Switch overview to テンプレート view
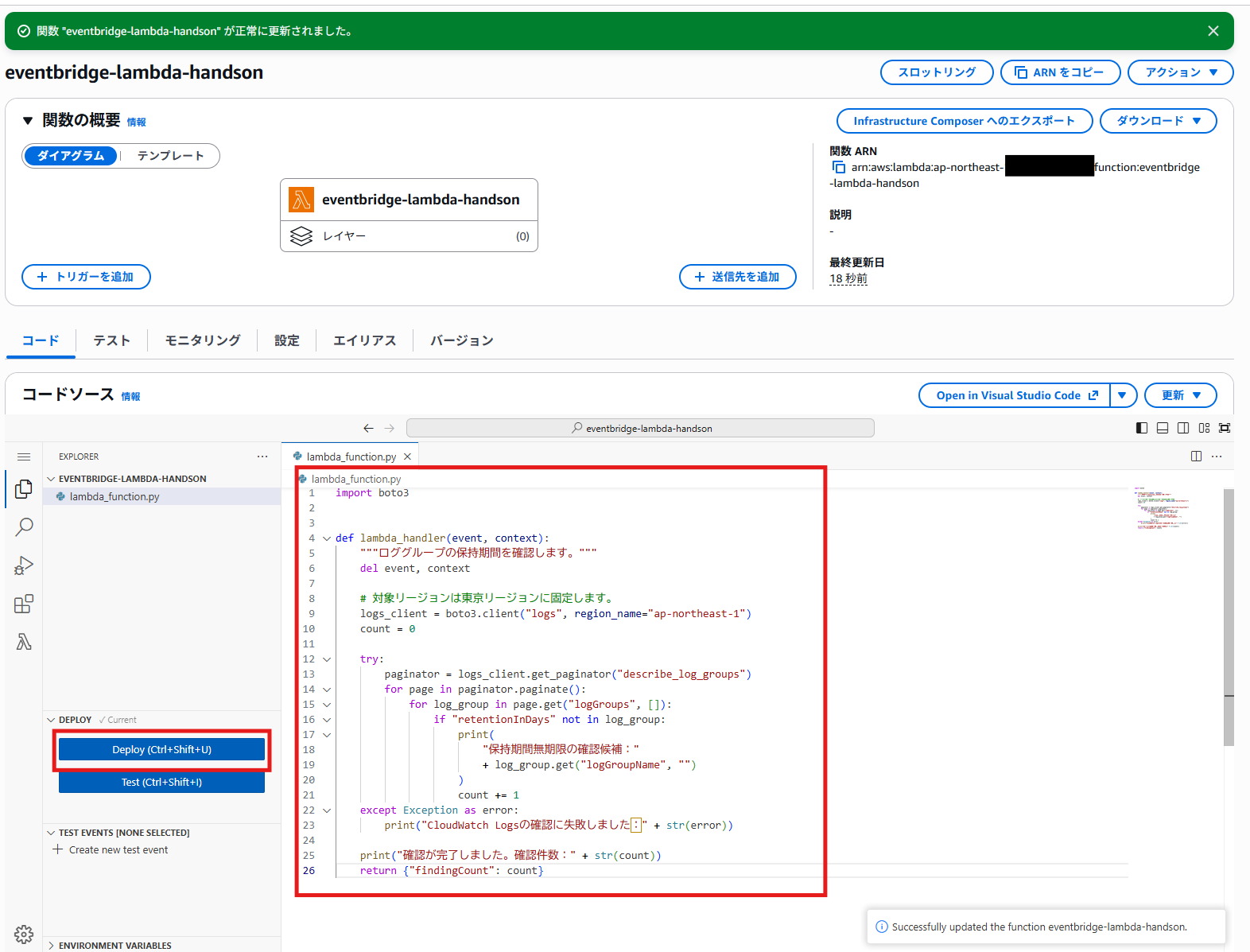The width and height of the screenshot is (1250, 952). point(170,156)
